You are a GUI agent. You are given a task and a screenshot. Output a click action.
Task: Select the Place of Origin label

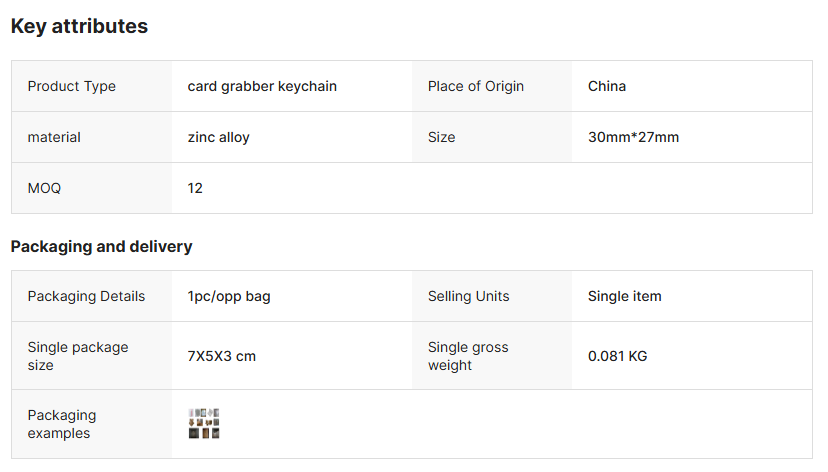coord(476,86)
